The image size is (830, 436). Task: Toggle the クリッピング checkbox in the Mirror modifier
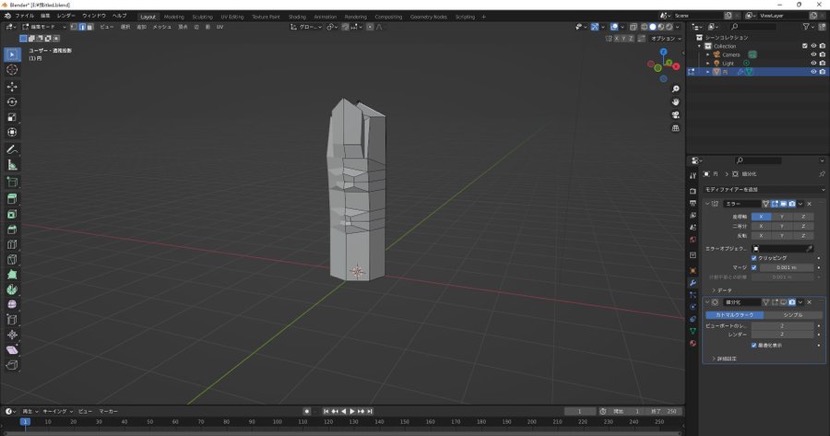pos(754,258)
